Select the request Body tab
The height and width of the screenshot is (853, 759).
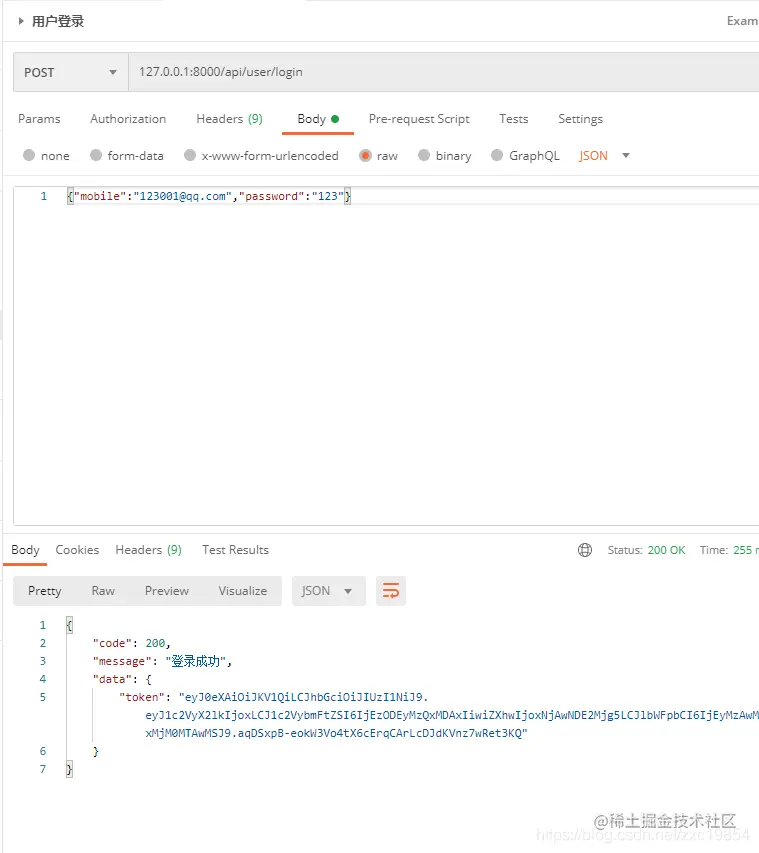(x=318, y=119)
